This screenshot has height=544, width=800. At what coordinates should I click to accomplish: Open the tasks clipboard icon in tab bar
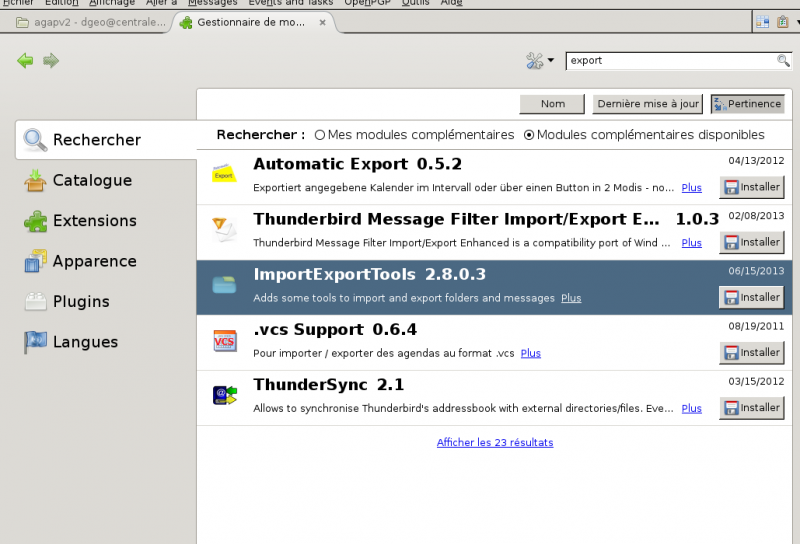click(x=783, y=22)
